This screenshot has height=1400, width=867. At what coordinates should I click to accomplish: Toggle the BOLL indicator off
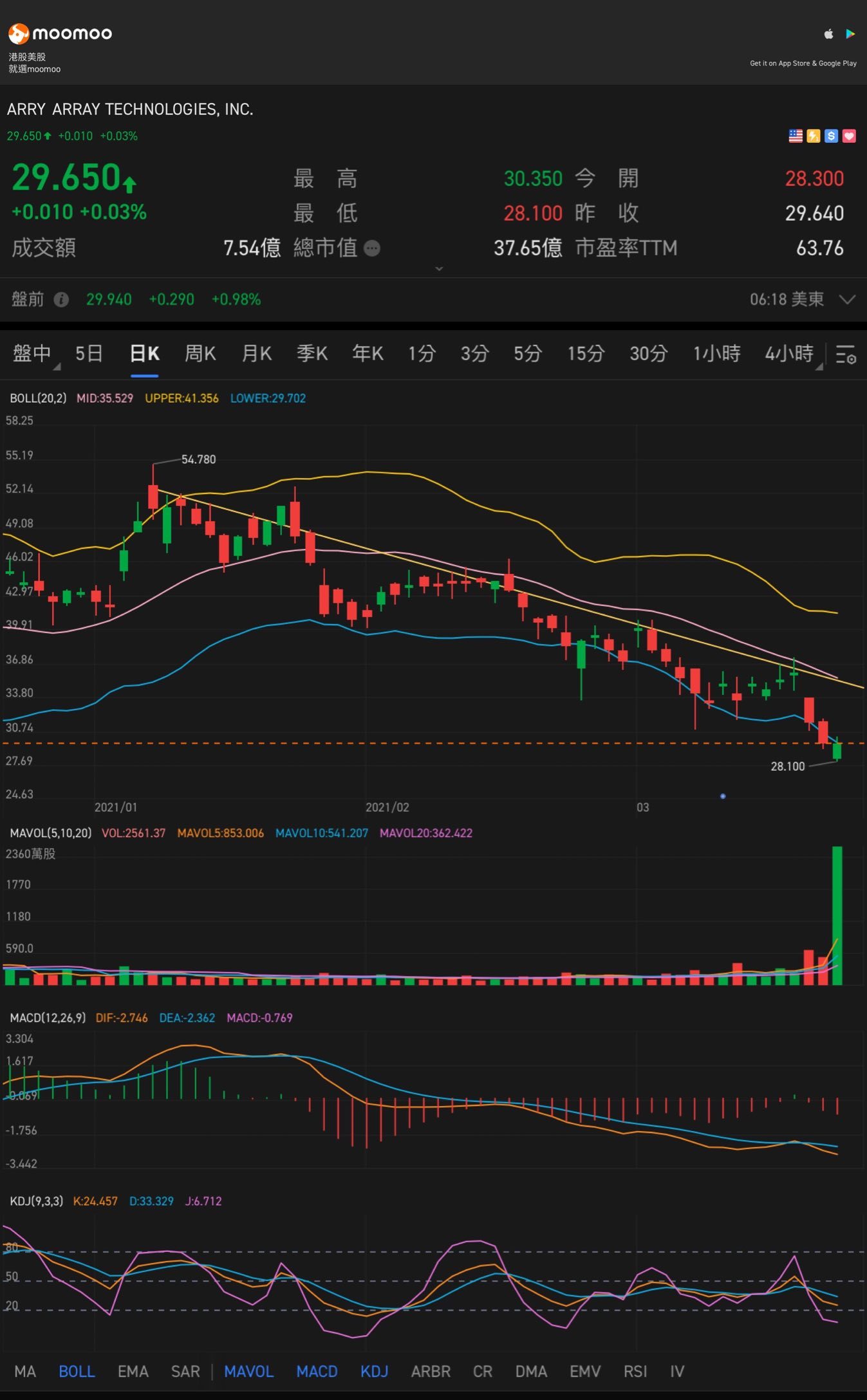point(77,1371)
